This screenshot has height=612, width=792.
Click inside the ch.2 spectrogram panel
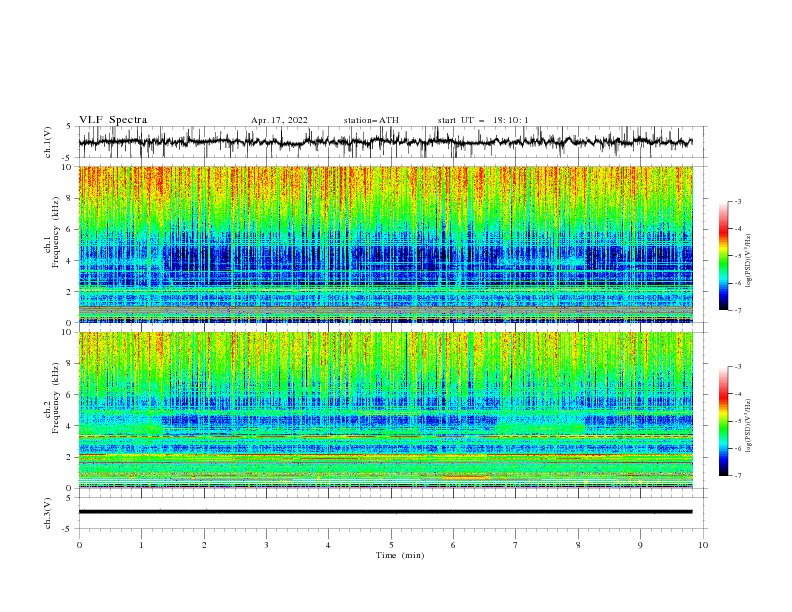tap(385, 410)
